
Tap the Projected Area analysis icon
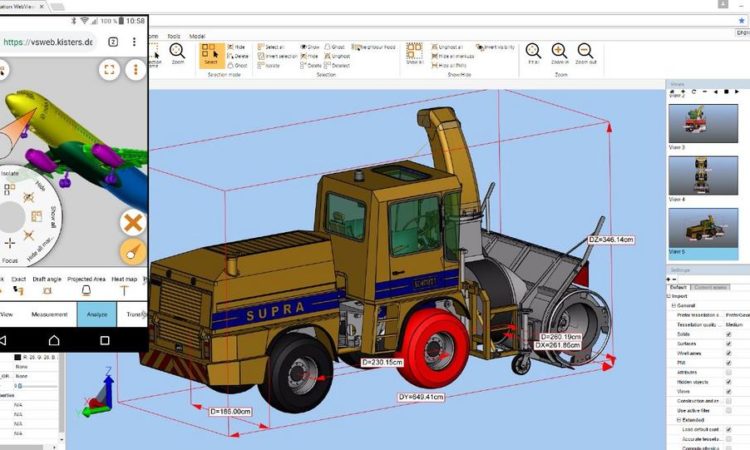[x=86, y=290]
